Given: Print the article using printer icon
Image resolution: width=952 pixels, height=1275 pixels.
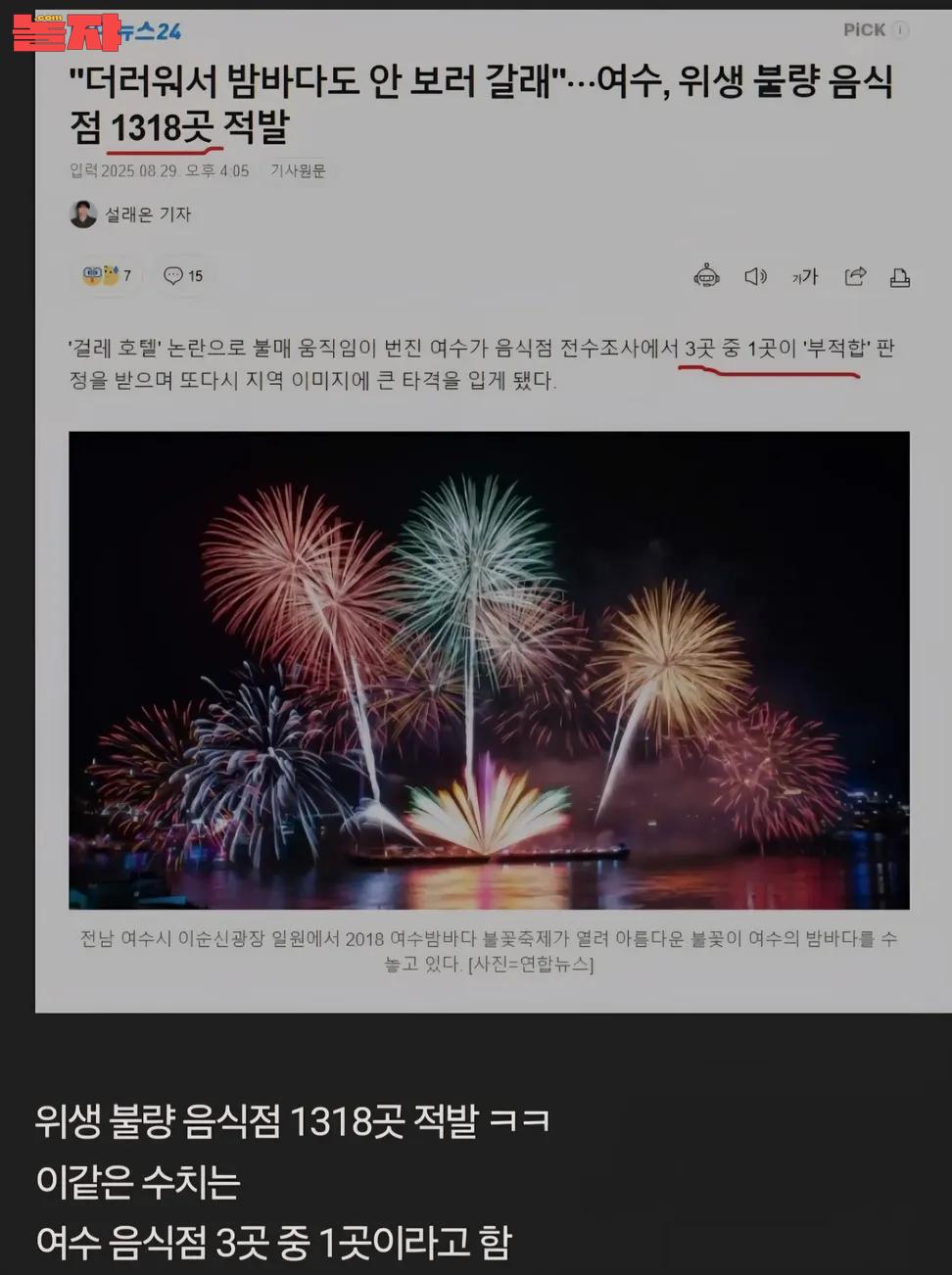Looking at the screenshot, I should tap(900, 277).
